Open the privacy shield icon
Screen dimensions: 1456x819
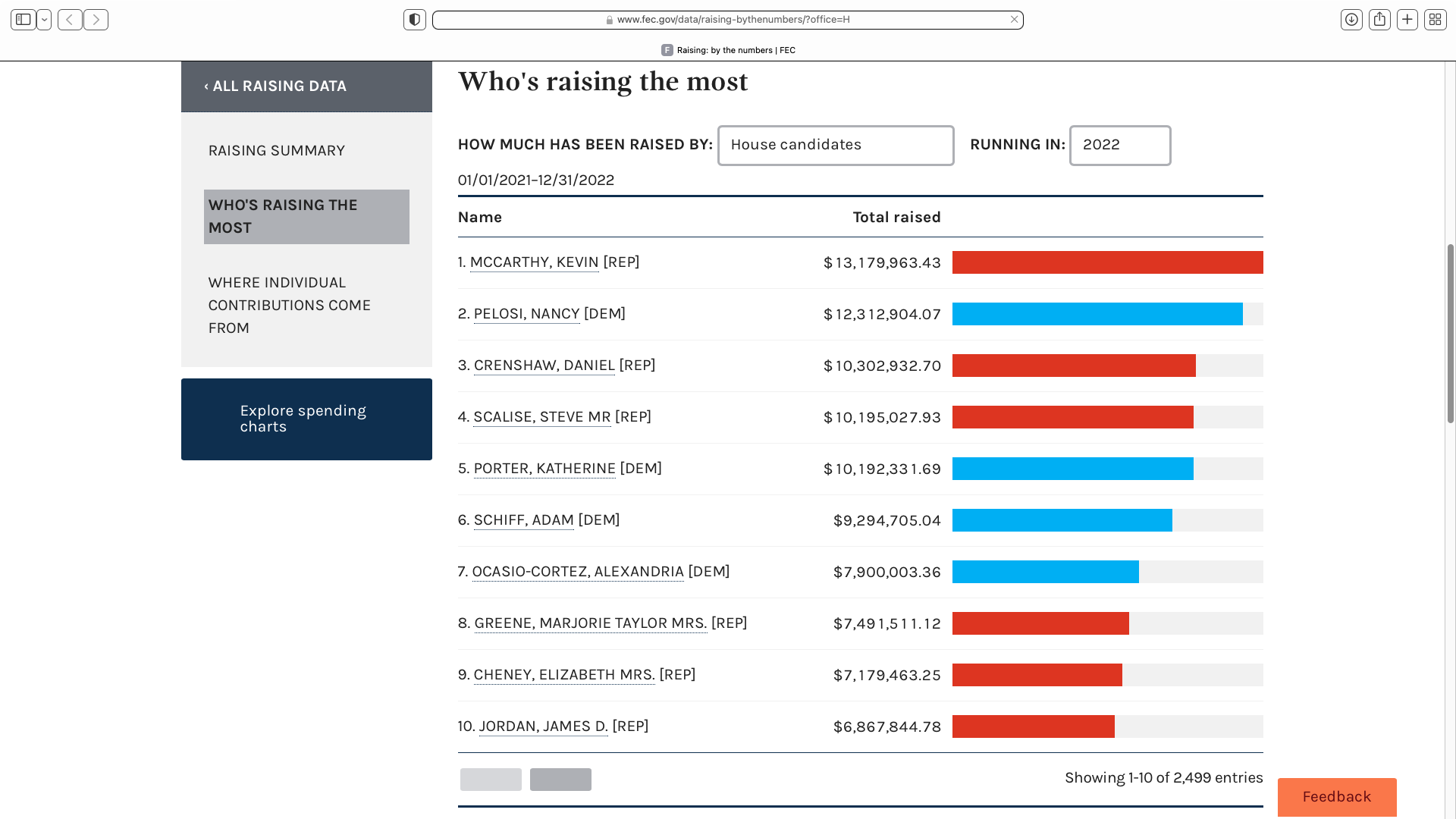(415, 20)
